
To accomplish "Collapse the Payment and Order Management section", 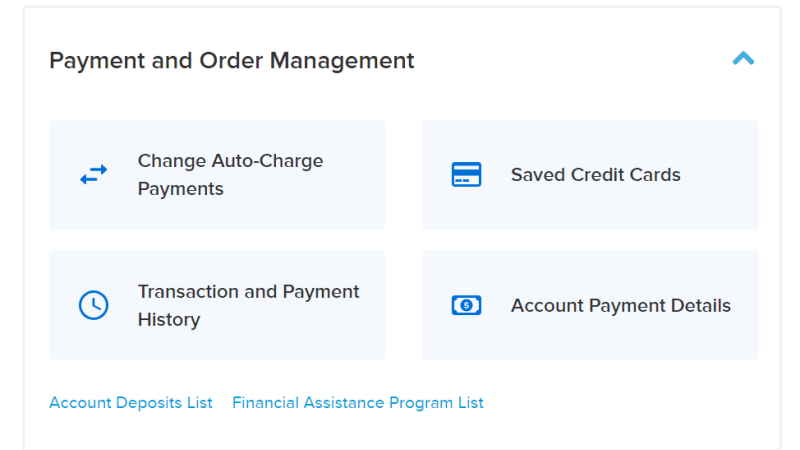I will coord(743,58).
